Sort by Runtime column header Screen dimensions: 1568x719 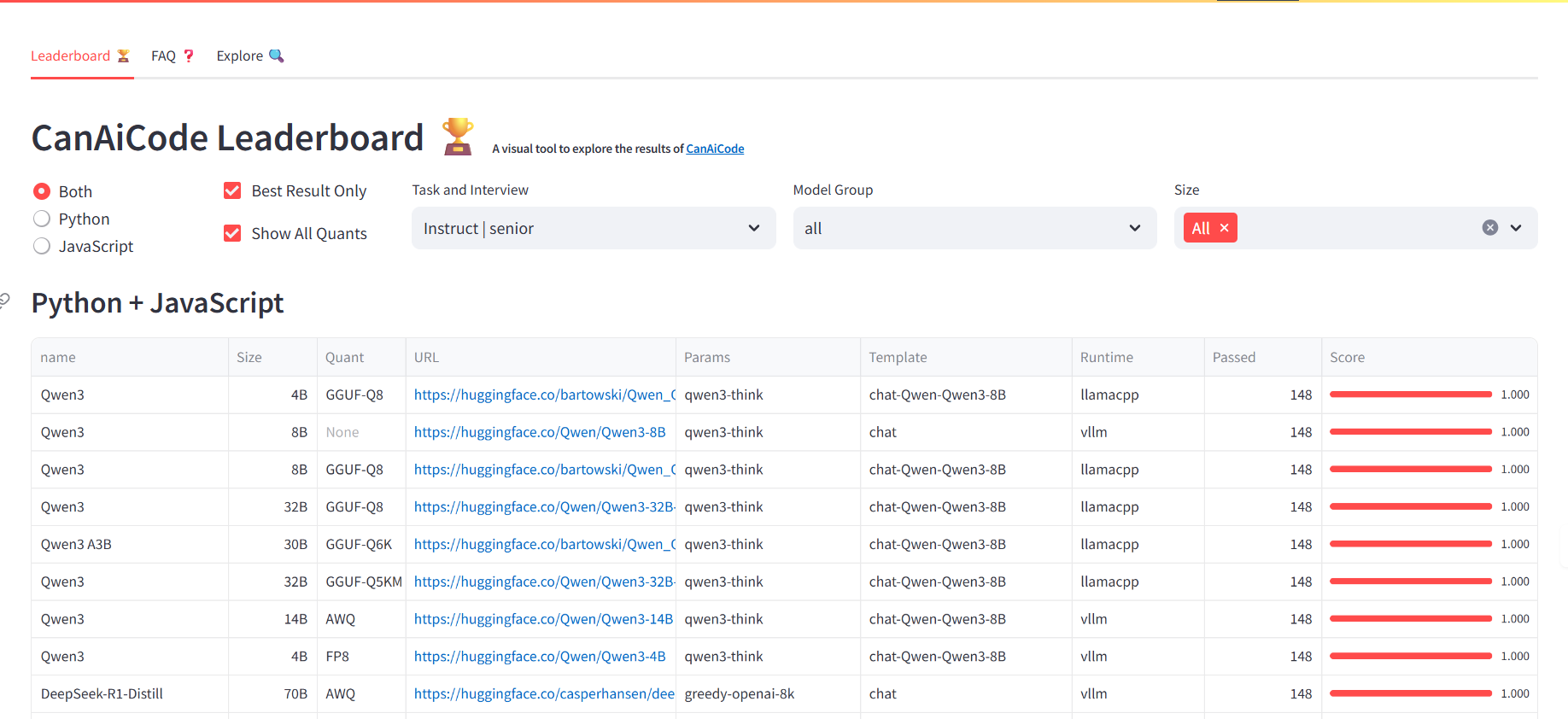pos(1138,357)
